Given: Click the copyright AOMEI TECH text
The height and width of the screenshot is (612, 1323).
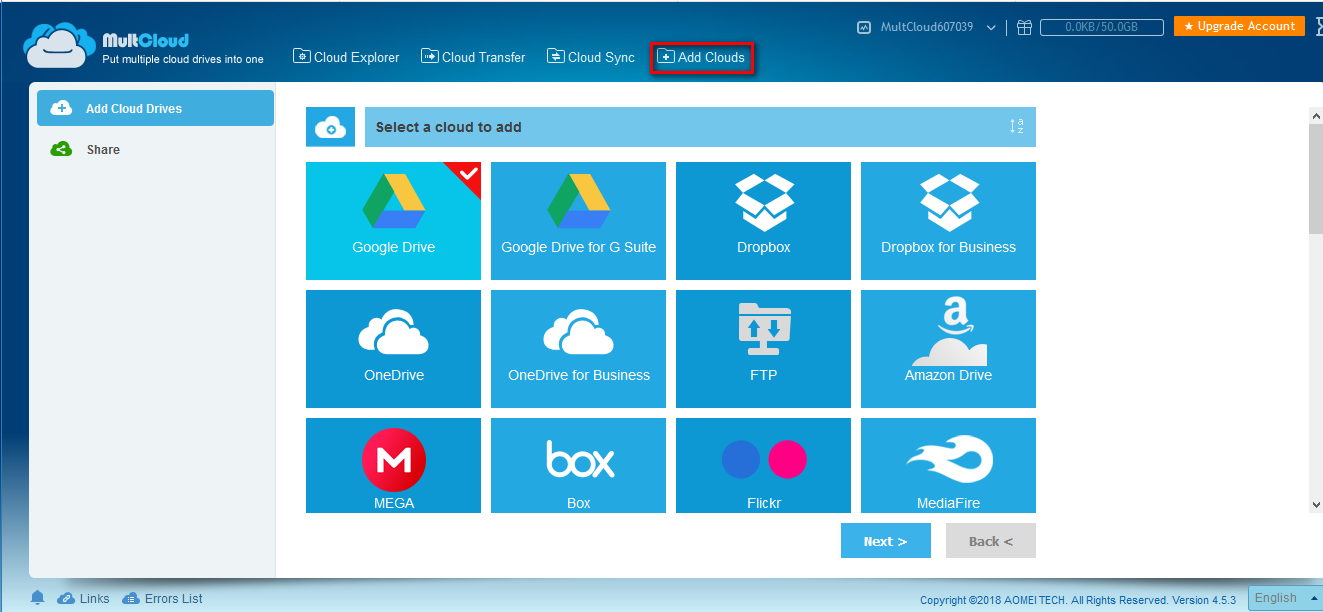Looking at the screenshot, I should 1078,600.
